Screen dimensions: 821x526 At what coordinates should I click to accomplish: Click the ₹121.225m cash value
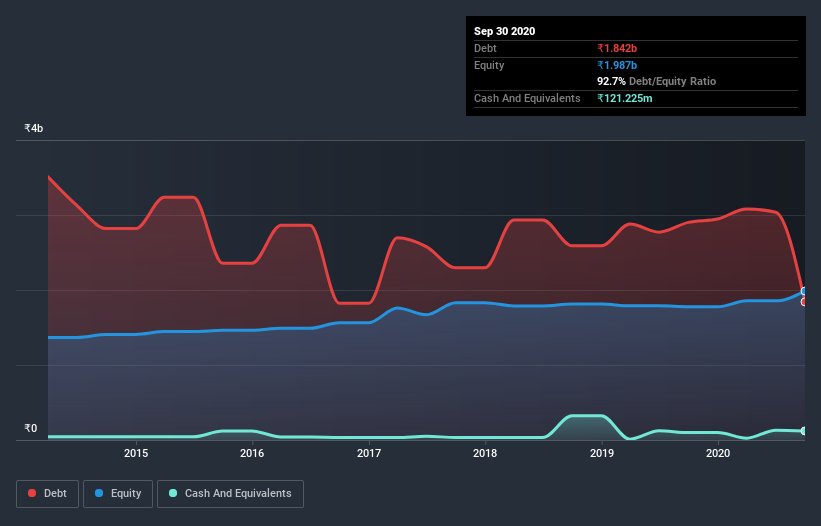click(x=625, y=98)
